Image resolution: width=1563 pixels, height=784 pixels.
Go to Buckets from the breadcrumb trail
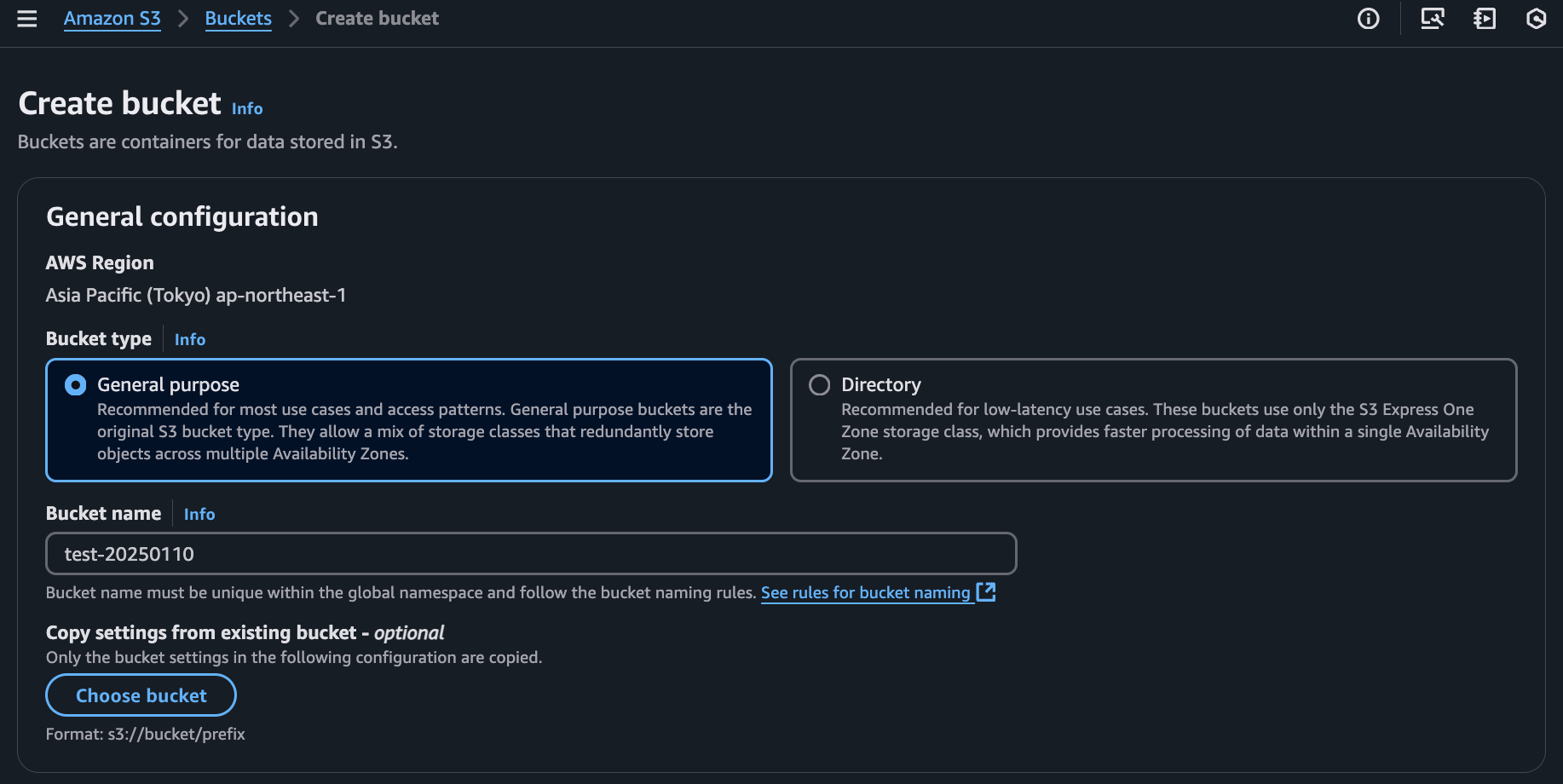point(238,18)
